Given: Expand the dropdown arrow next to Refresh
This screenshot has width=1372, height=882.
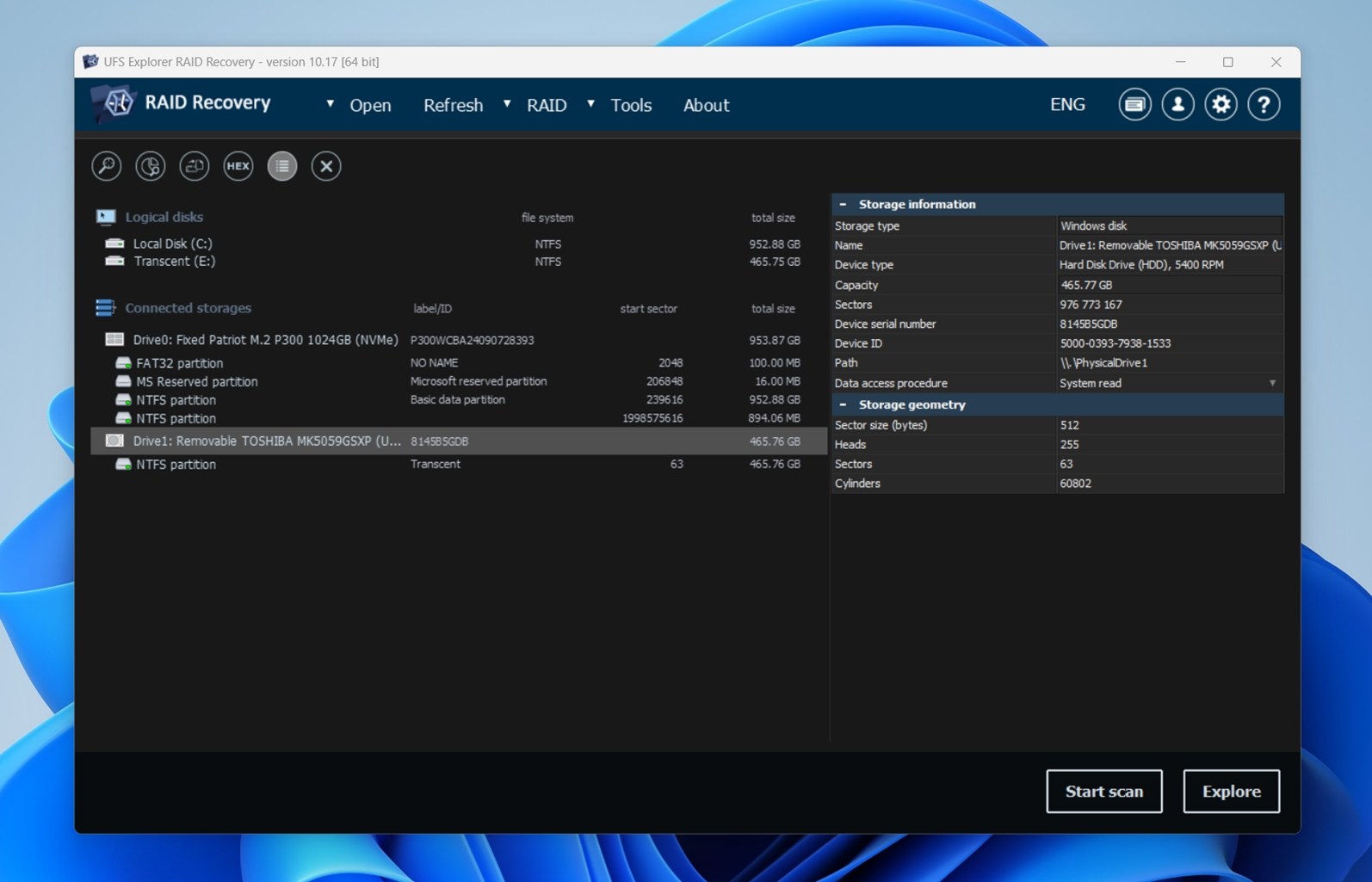Looking at the screenshot, I should tap(507, 104).
